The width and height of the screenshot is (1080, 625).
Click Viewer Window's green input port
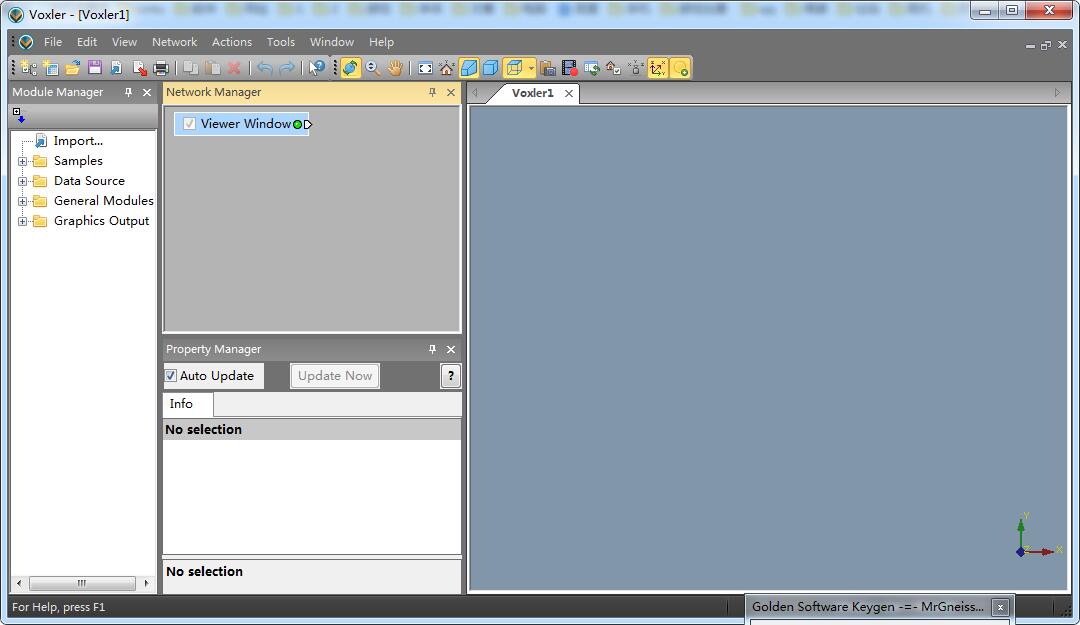click(x=298, y=124)
